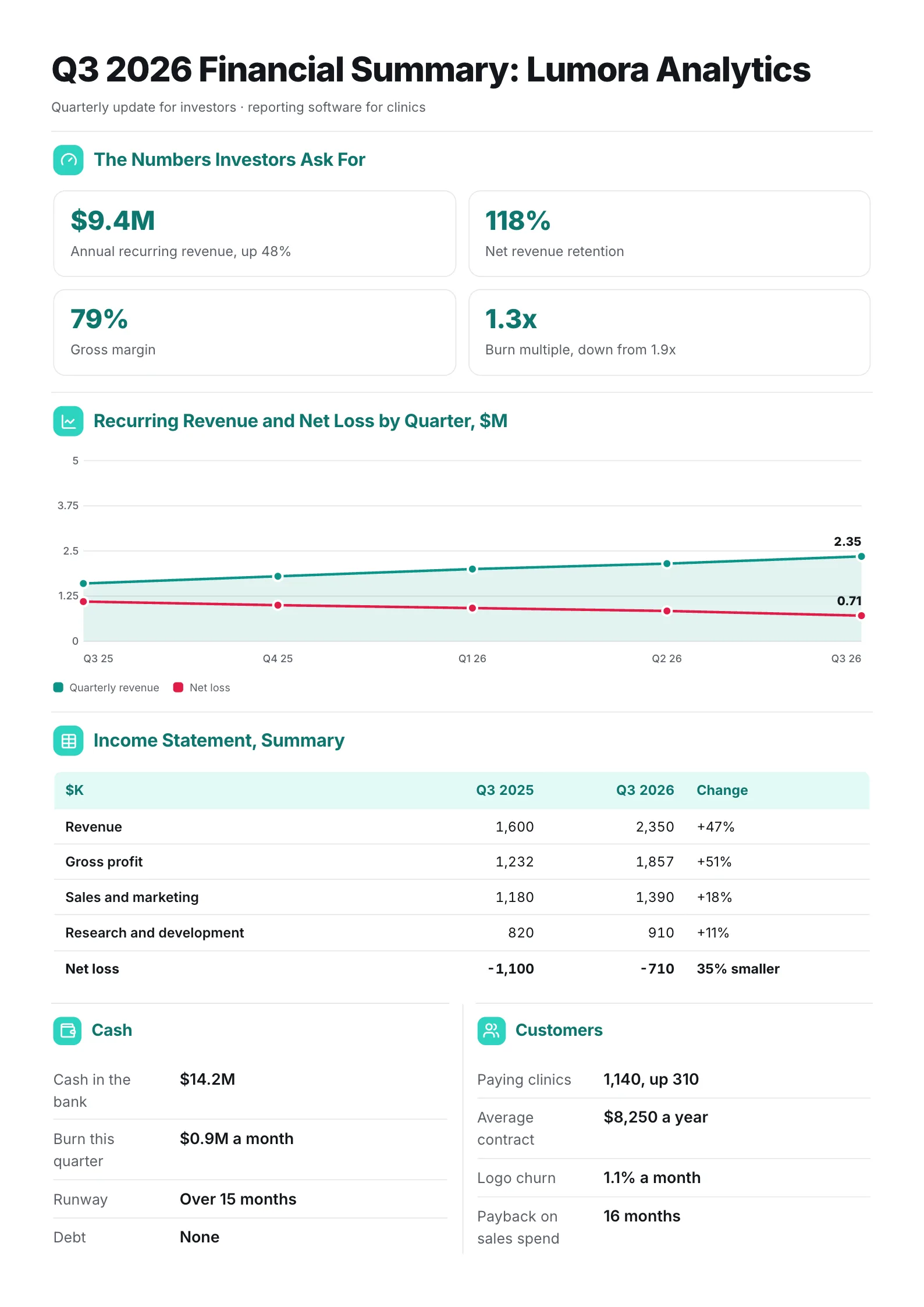The image size is (924, 1307).
Task: Click the Net loss '35% smaller' cell
Action: [738, 969]
